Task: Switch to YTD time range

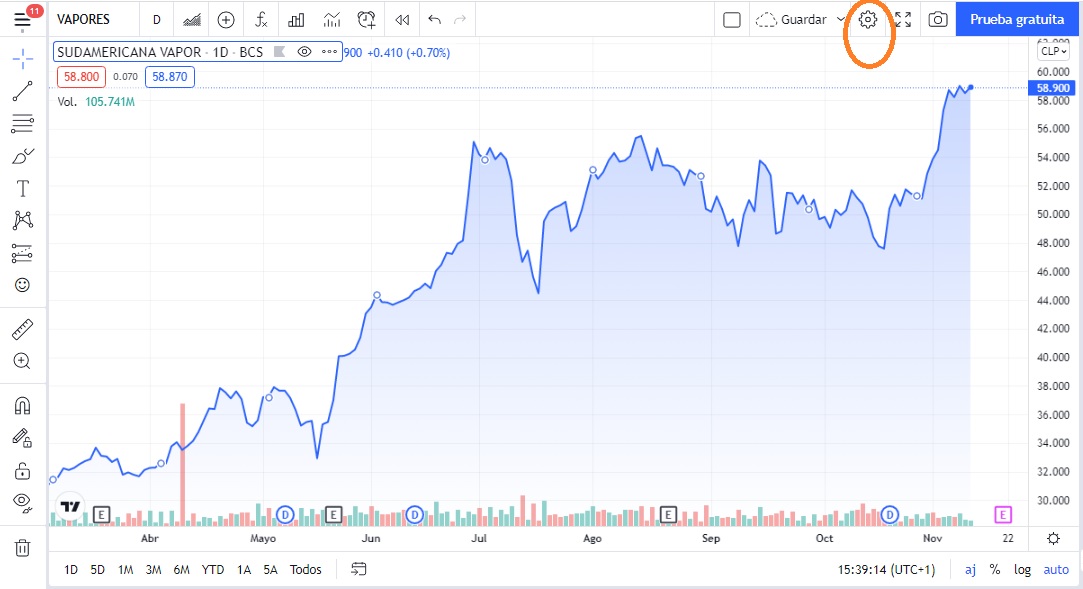Action: (213, 569)
